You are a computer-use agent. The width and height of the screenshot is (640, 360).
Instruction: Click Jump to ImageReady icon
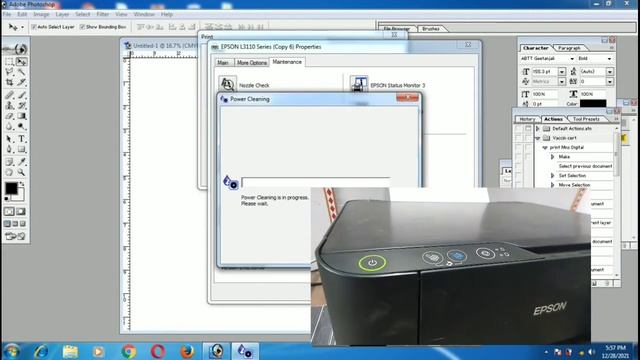pos(15,236)
